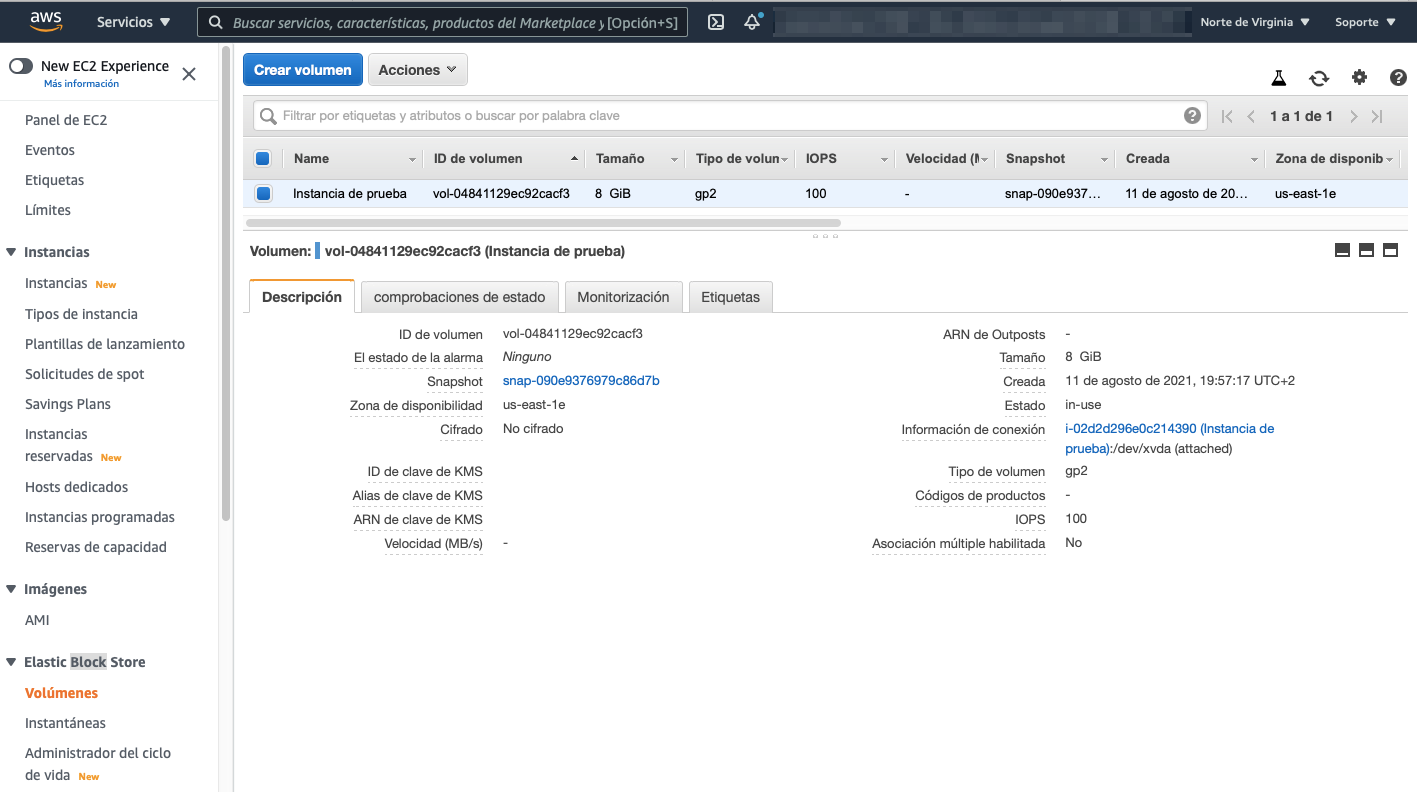Open the notifications bell
Screen dimensions: 1417x792
coord(752,22)
